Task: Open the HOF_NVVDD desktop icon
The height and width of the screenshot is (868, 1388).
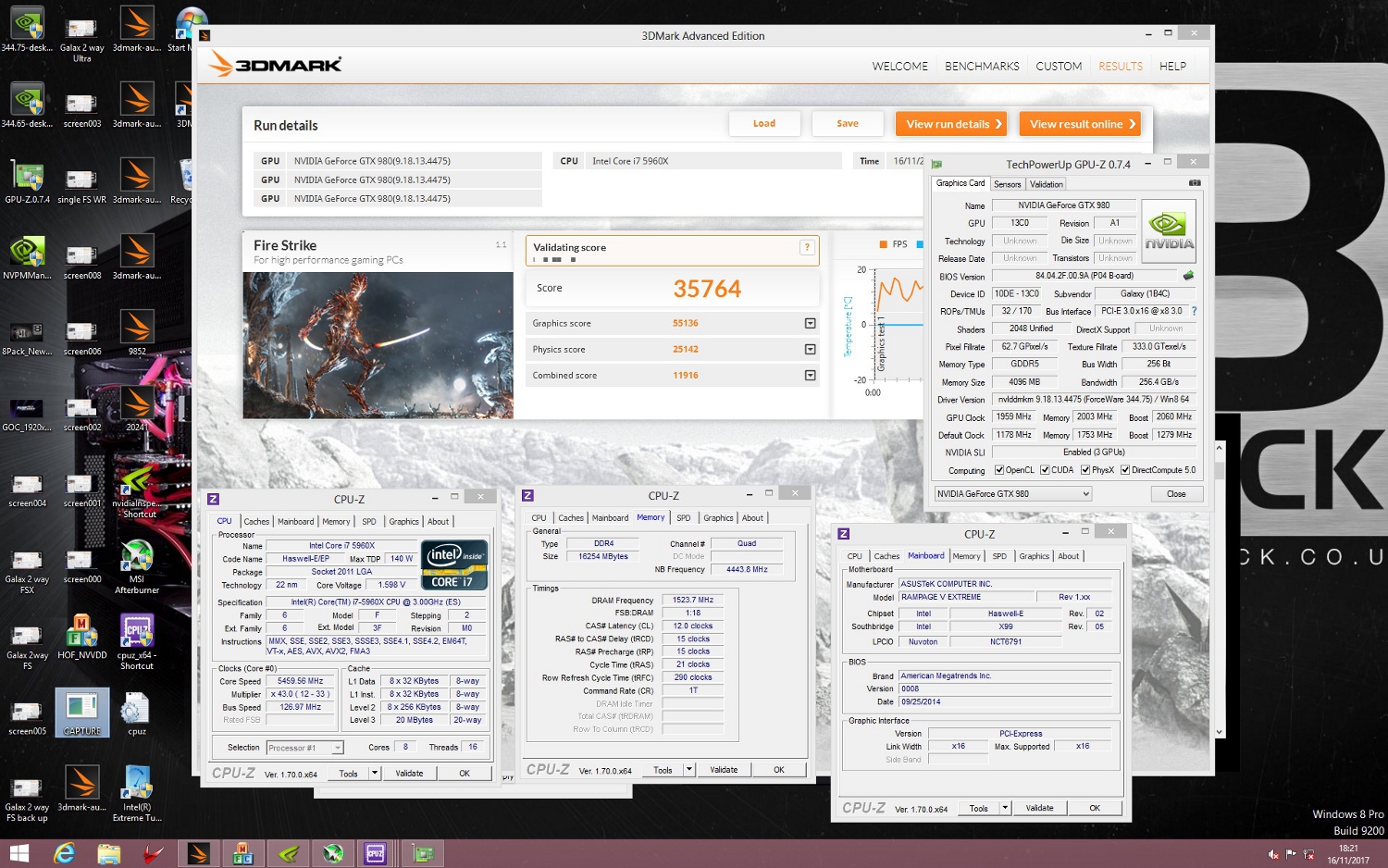Action: pos(81,637)
